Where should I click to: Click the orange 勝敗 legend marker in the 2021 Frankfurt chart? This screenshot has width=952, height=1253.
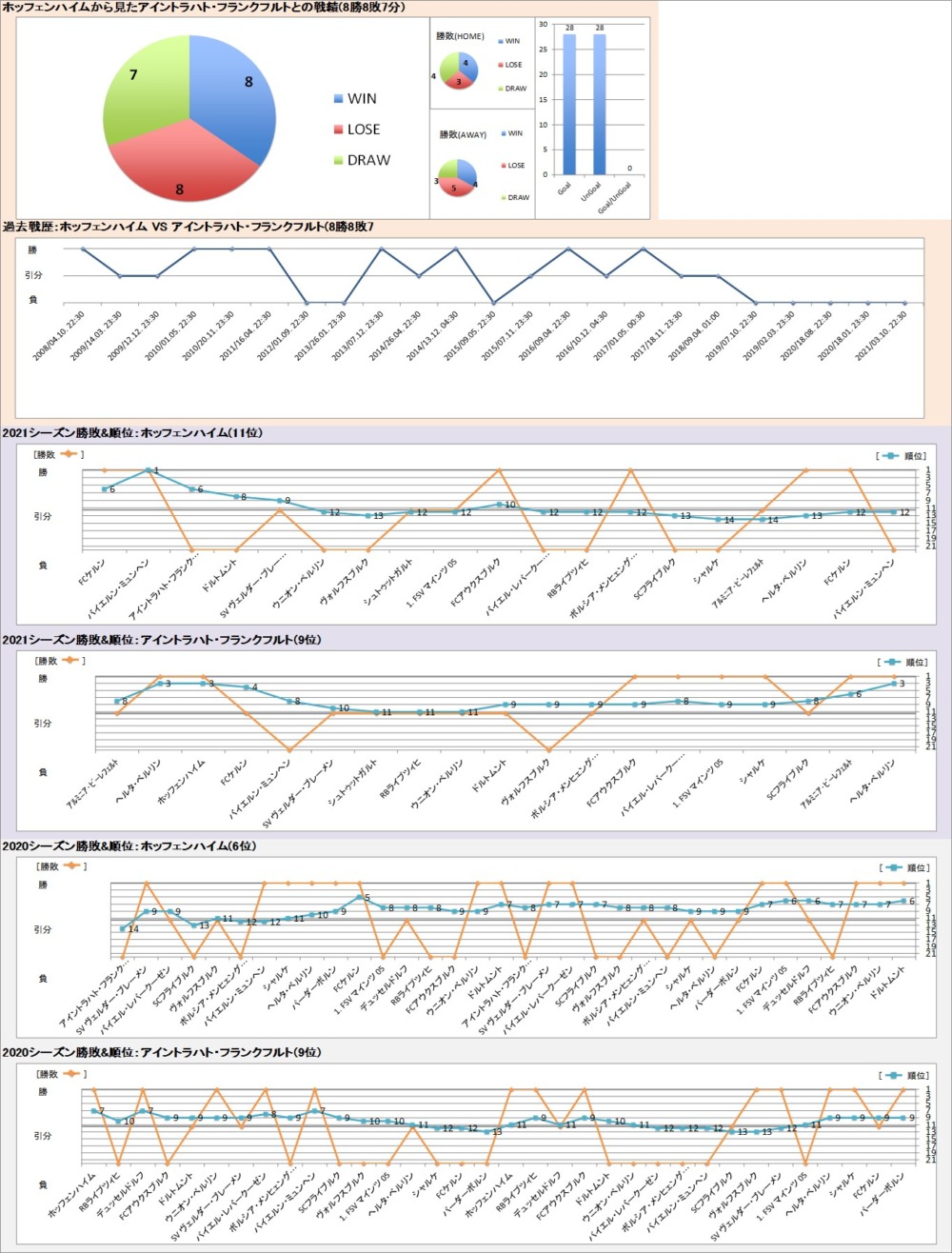[x=68, y=660]
